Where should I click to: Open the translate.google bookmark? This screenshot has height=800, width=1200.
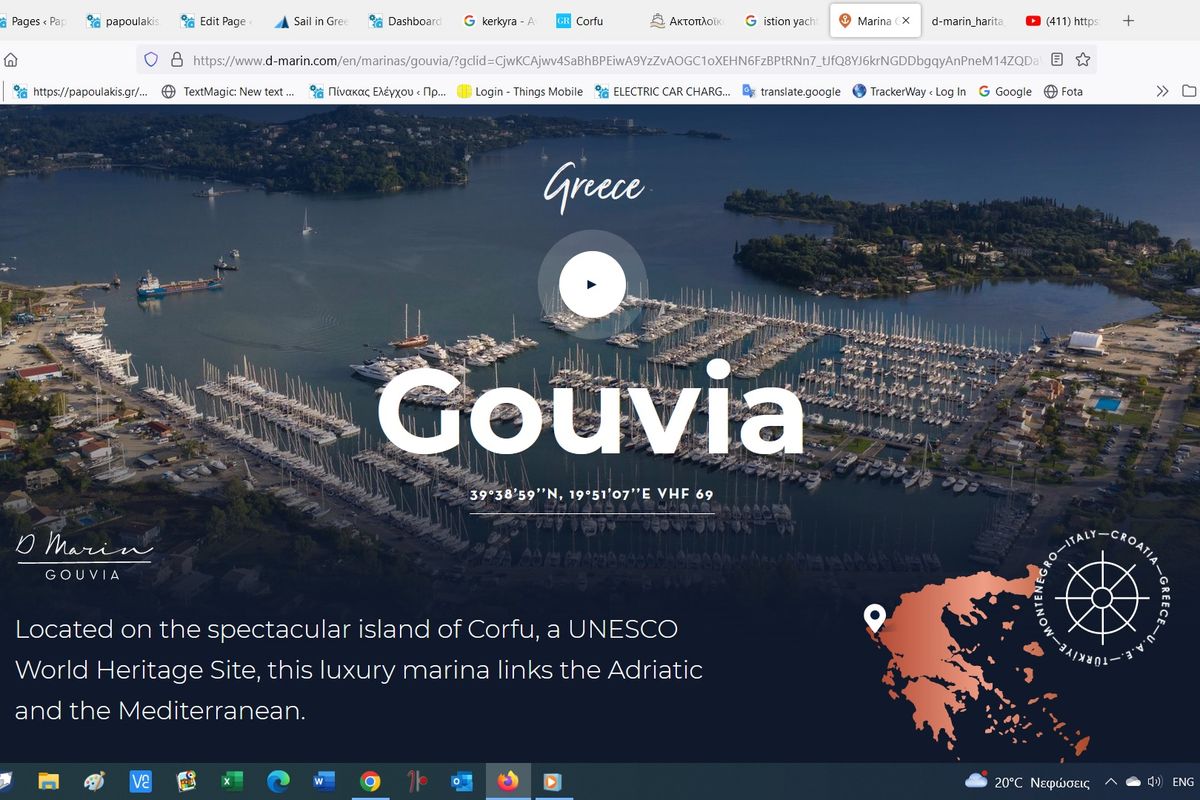[791, 91]
